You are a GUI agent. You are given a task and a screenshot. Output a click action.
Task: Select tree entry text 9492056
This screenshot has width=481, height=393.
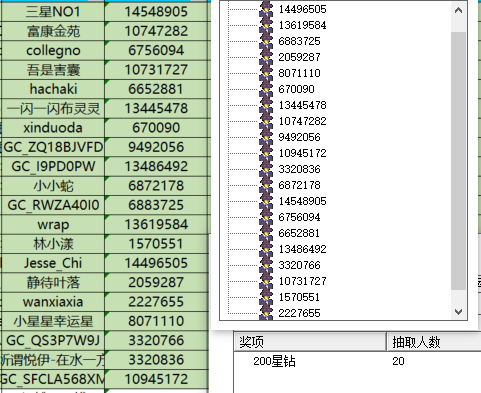click(x=299, y=137)
